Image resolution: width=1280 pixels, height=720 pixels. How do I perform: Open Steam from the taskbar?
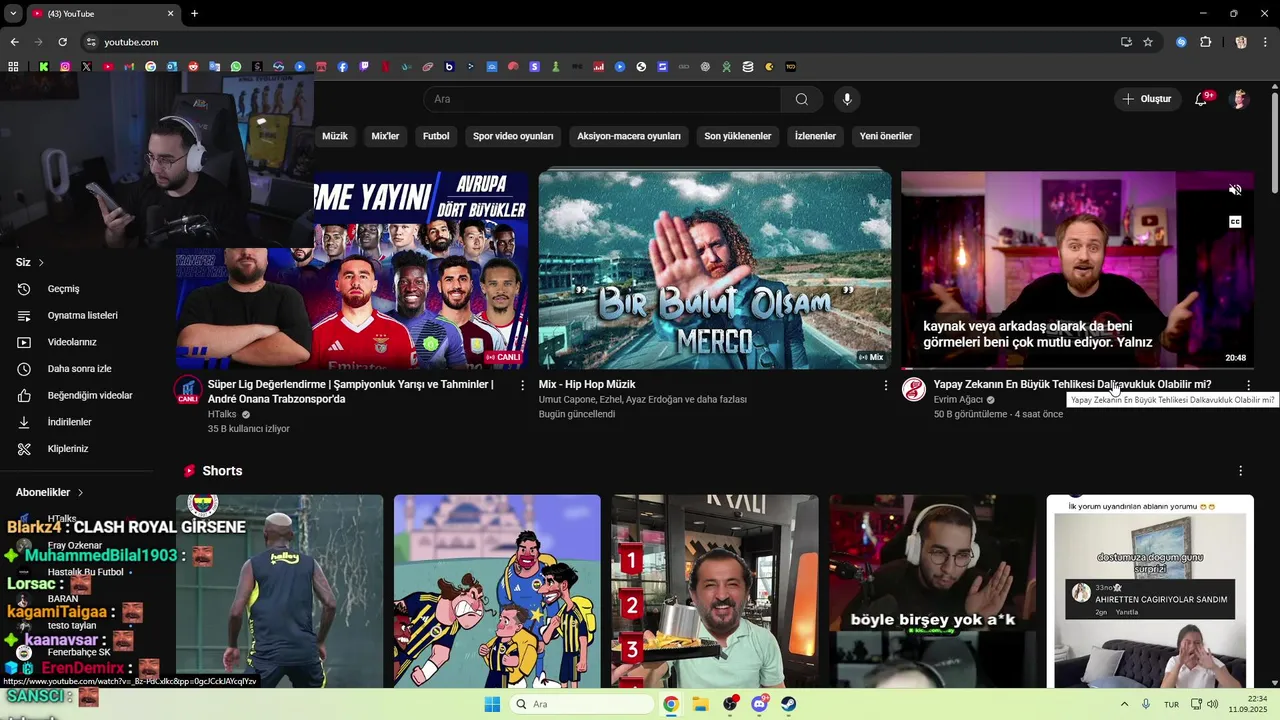pyautogui.click(x=789, y=704)
